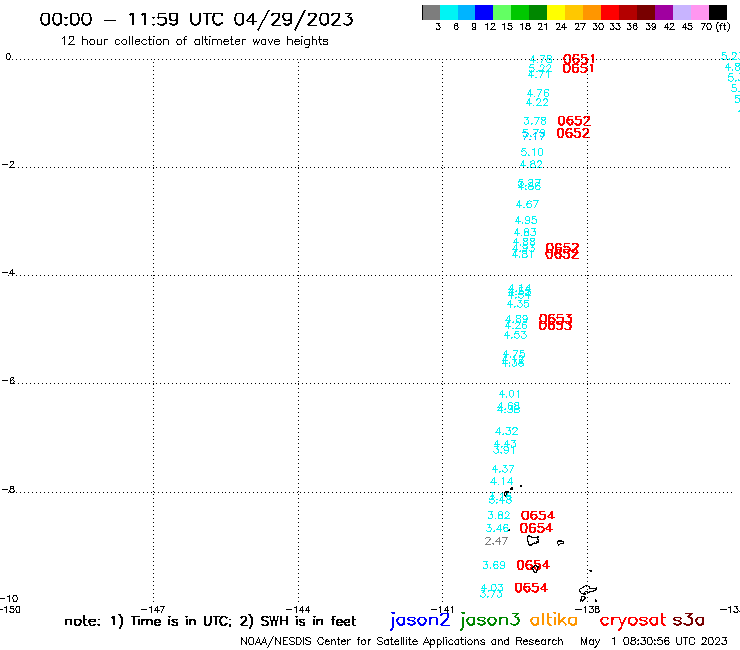Image resolution: width=740 pixels, height=650 pixels.
Task: Click the wave height value 4.32
Action: [x=506, y=431]
